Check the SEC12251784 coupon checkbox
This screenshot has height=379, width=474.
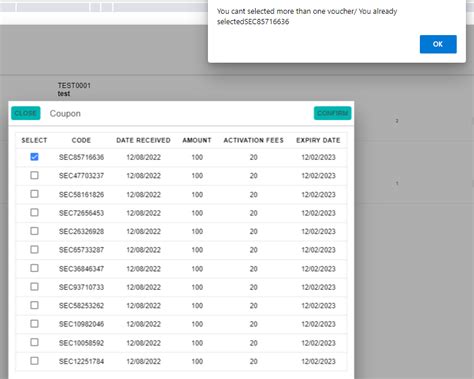point(34,361)
